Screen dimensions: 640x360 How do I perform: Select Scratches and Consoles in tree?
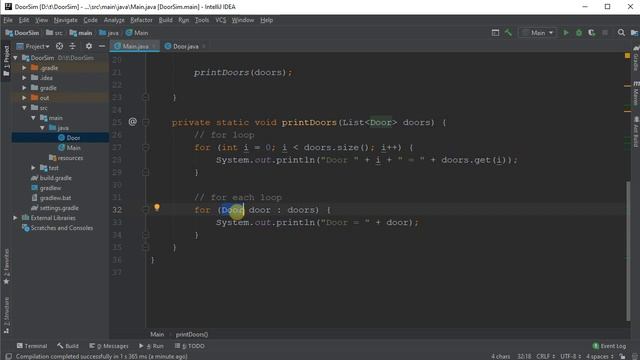click(x=62, y=228)
